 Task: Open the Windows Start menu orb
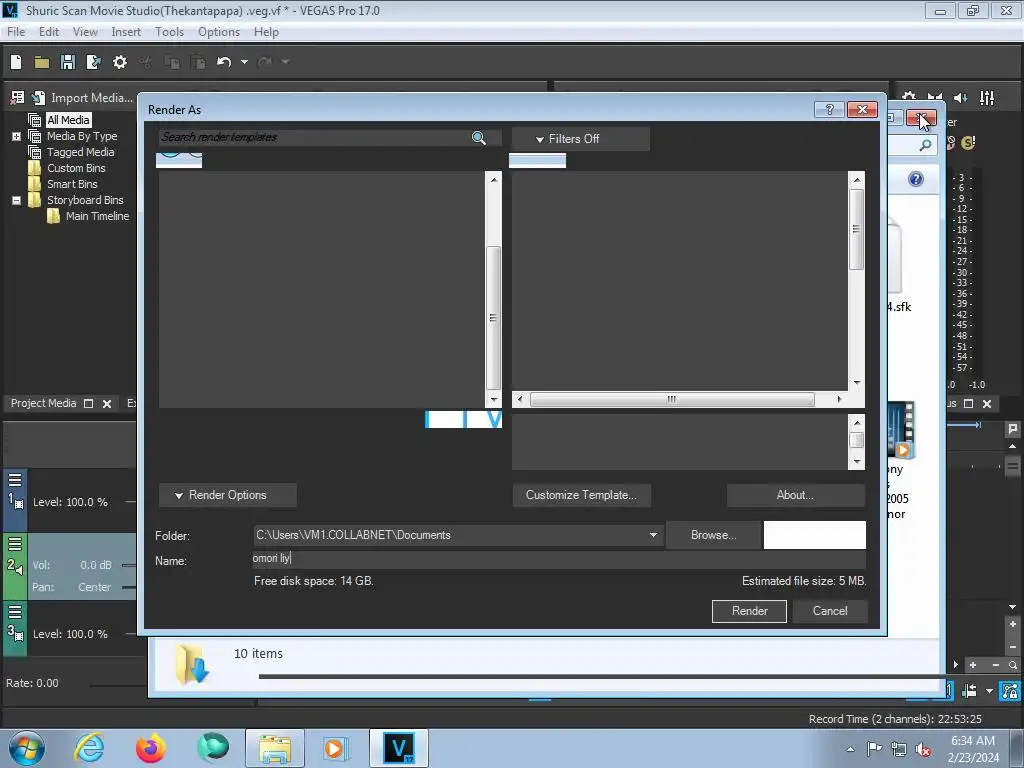coord(27,748)
